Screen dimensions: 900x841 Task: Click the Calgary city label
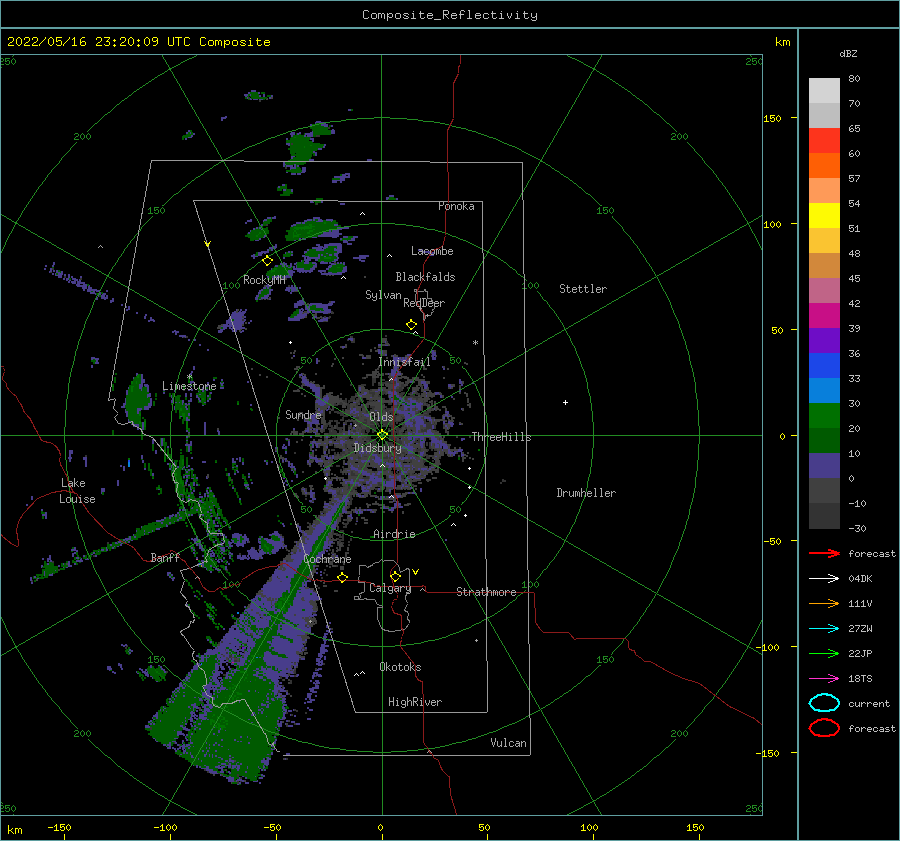click(x=390, y=588)
